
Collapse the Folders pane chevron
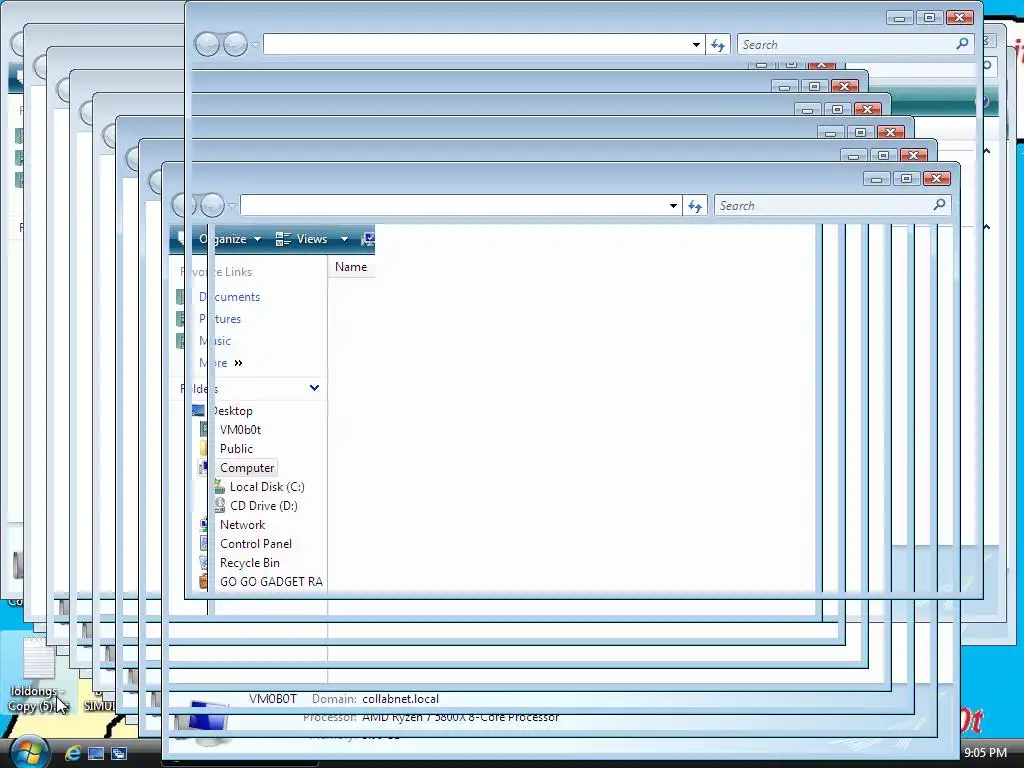pyautogui.click(x=314, y=388)
